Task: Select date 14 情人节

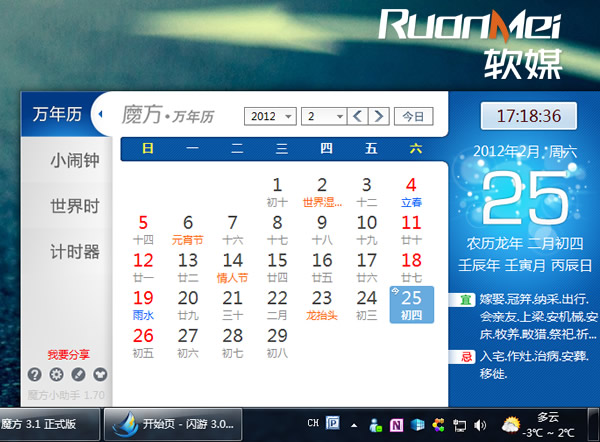Action: tap(232, 267)
